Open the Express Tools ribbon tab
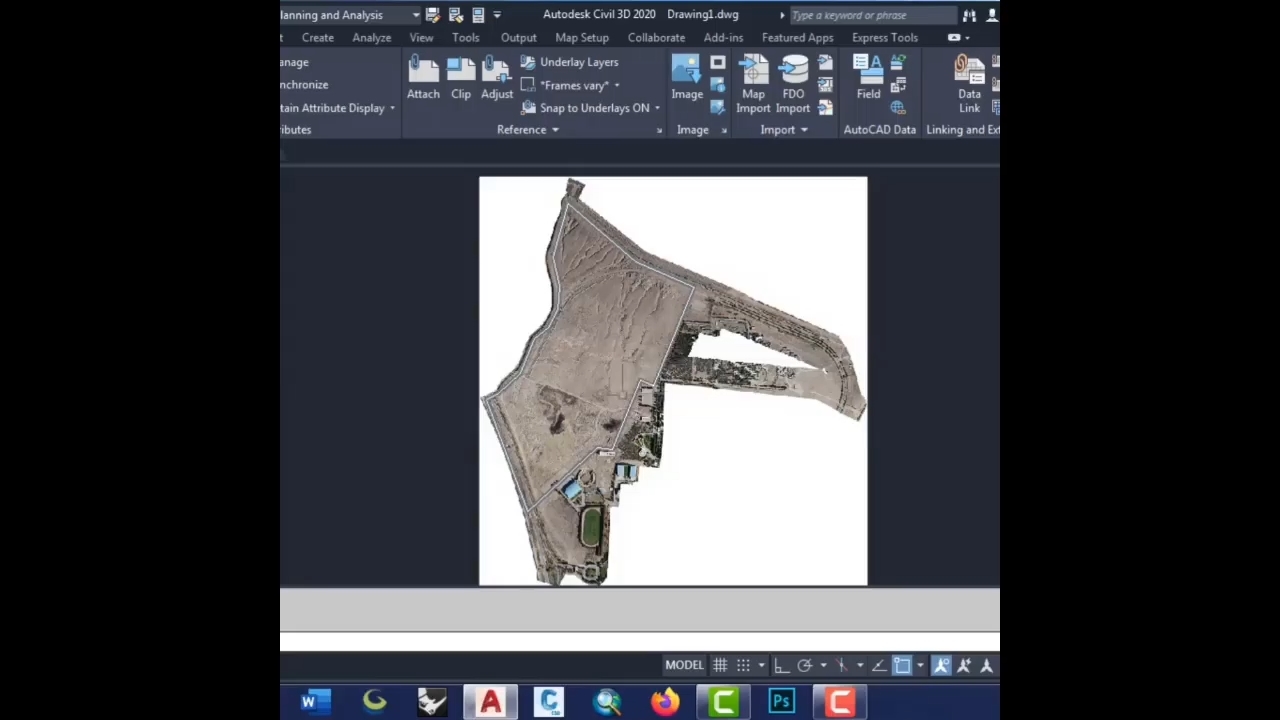Image resolution: width=1280 pixels, height=720 pixels. [x=884, y=38]
